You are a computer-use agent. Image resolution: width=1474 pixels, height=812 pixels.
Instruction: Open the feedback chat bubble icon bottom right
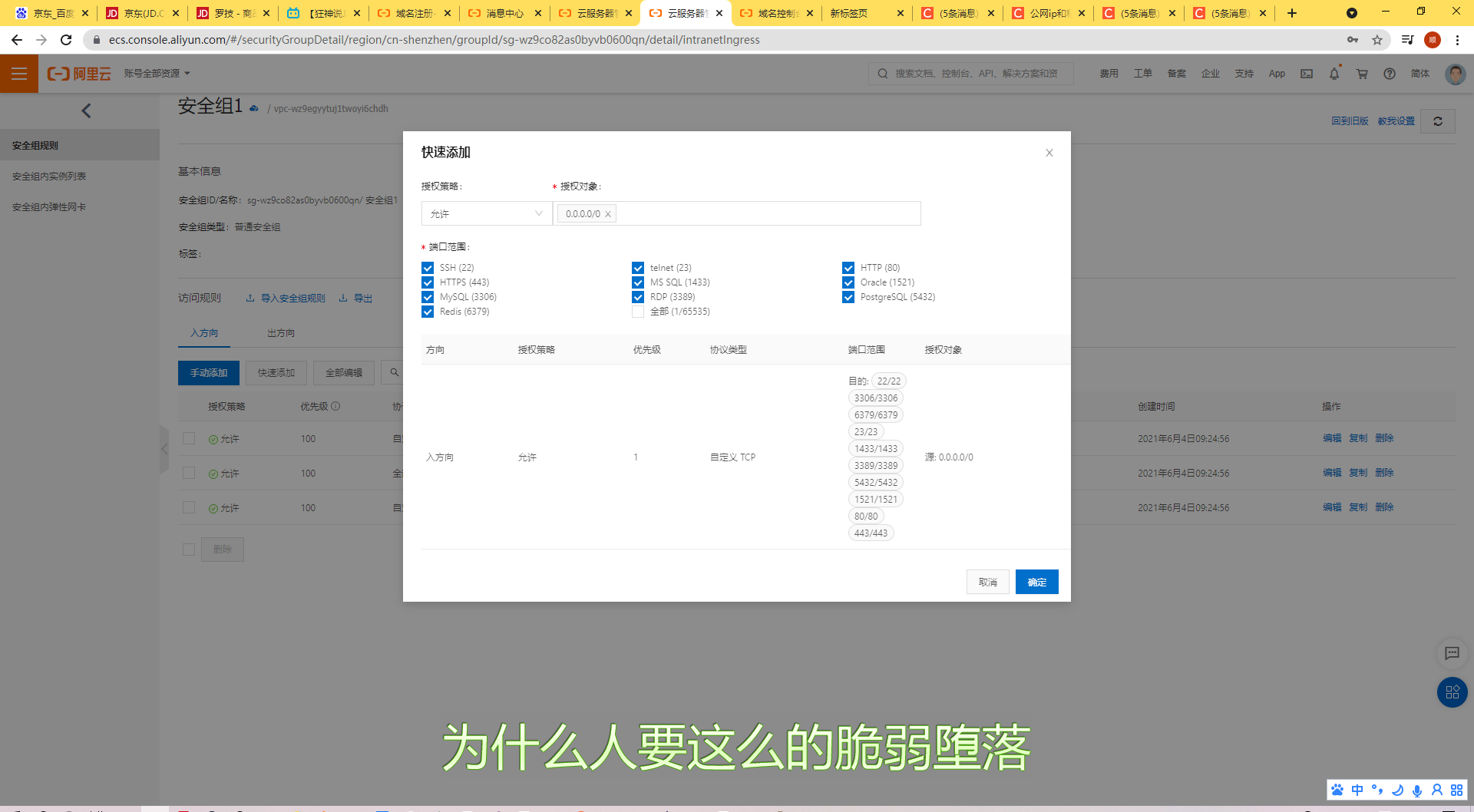point(1452,654)
